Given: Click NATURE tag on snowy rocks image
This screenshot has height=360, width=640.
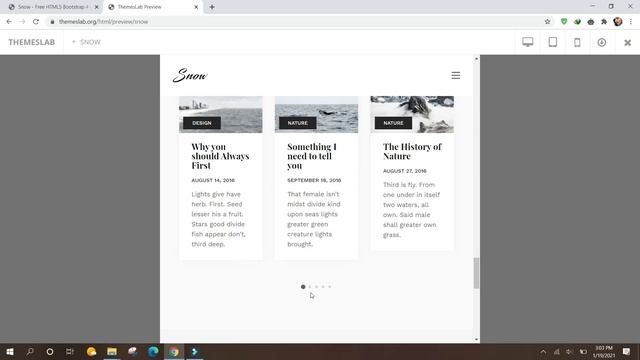Looking at the screenshot, I should [393, 123].
